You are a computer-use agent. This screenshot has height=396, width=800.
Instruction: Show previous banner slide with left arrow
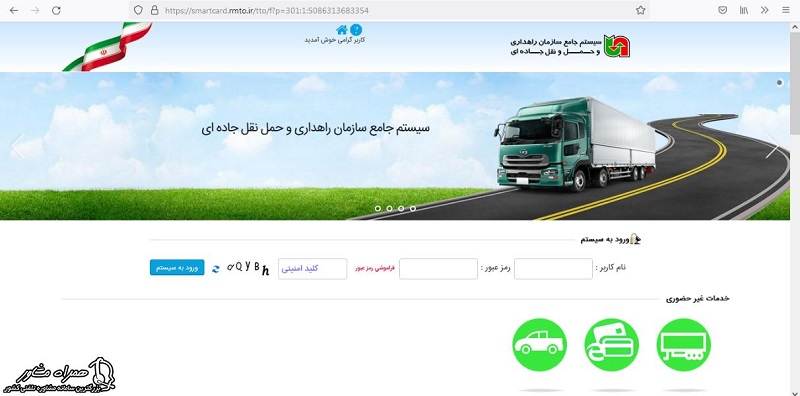point(18,146)
